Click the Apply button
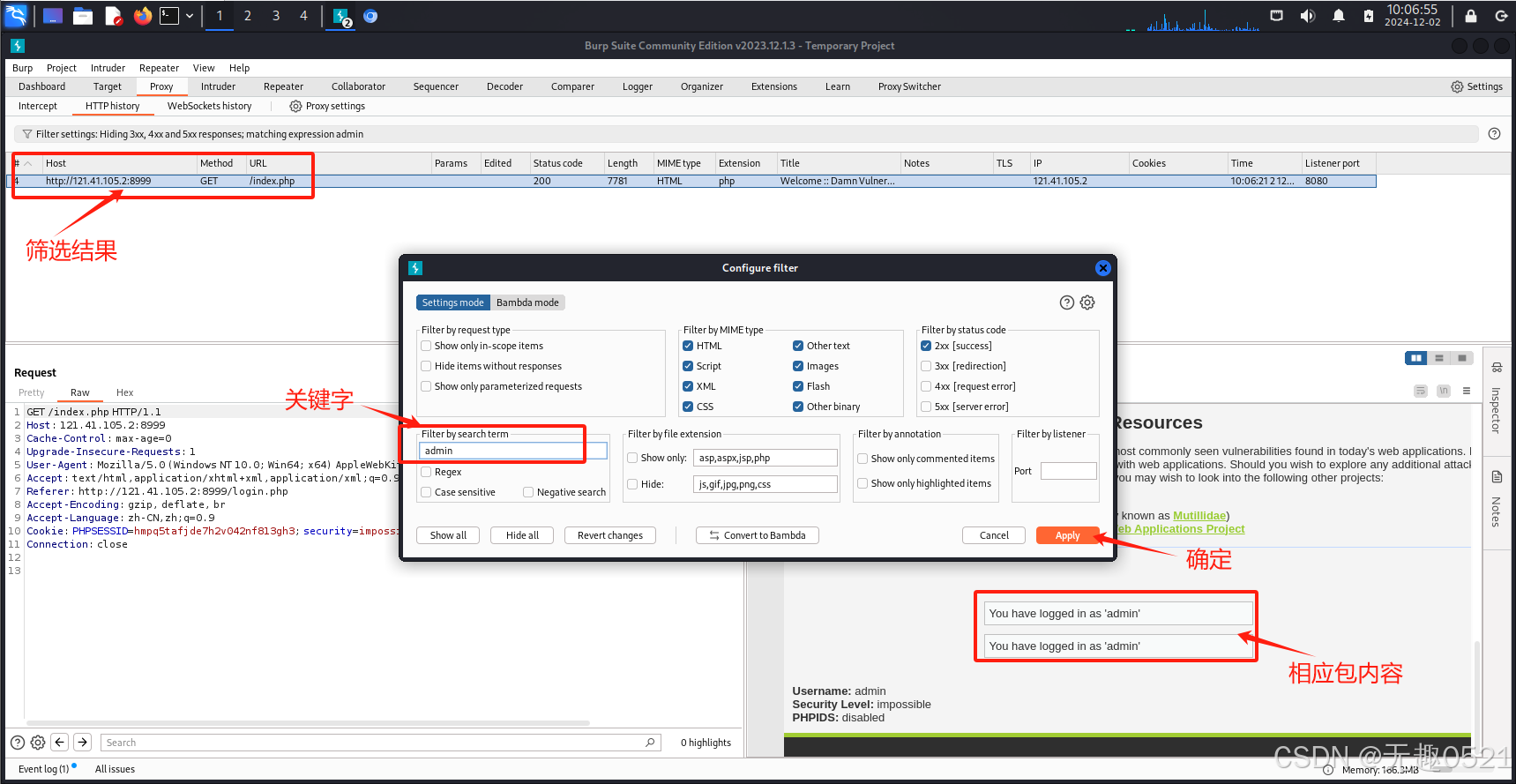The image size is (1516, 784). pyautogui.click(x=1067, y=535)
